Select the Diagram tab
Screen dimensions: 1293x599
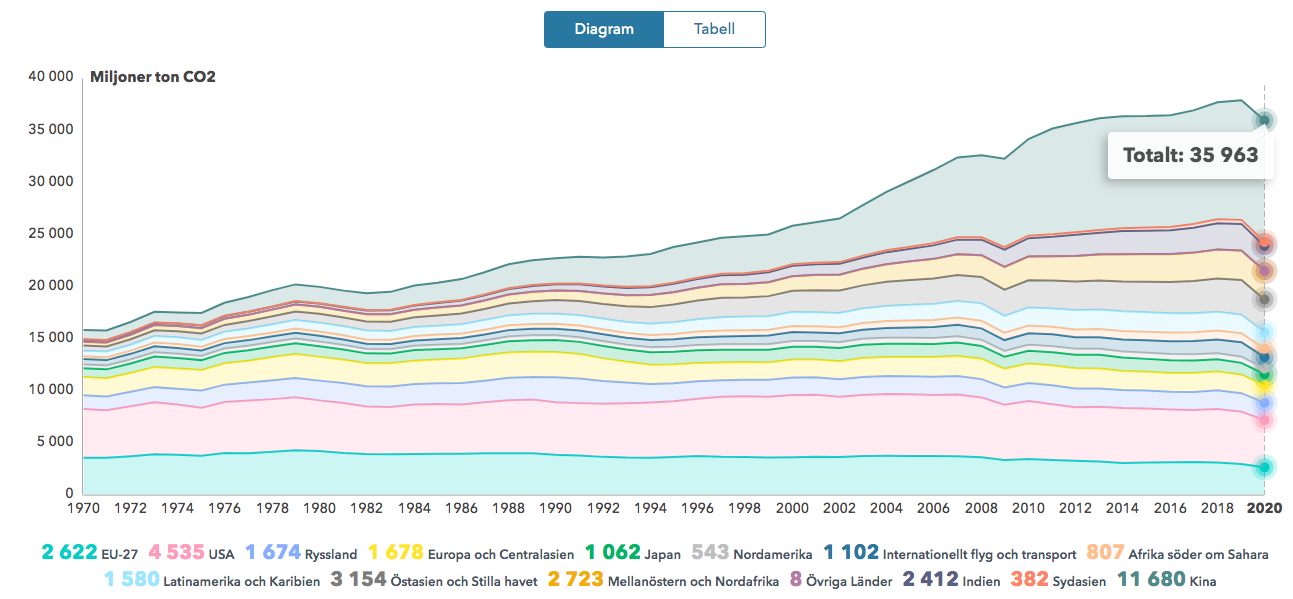coord(604,29)
